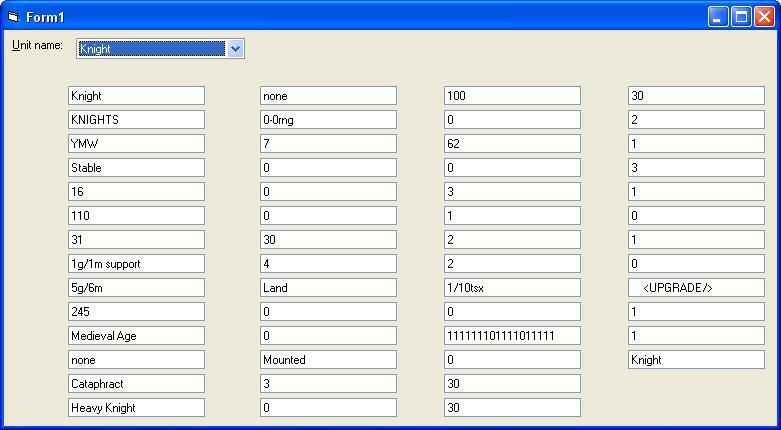Click the 5g/6m text box
This screenshot has height=430, width=781.
coord(136,288)
